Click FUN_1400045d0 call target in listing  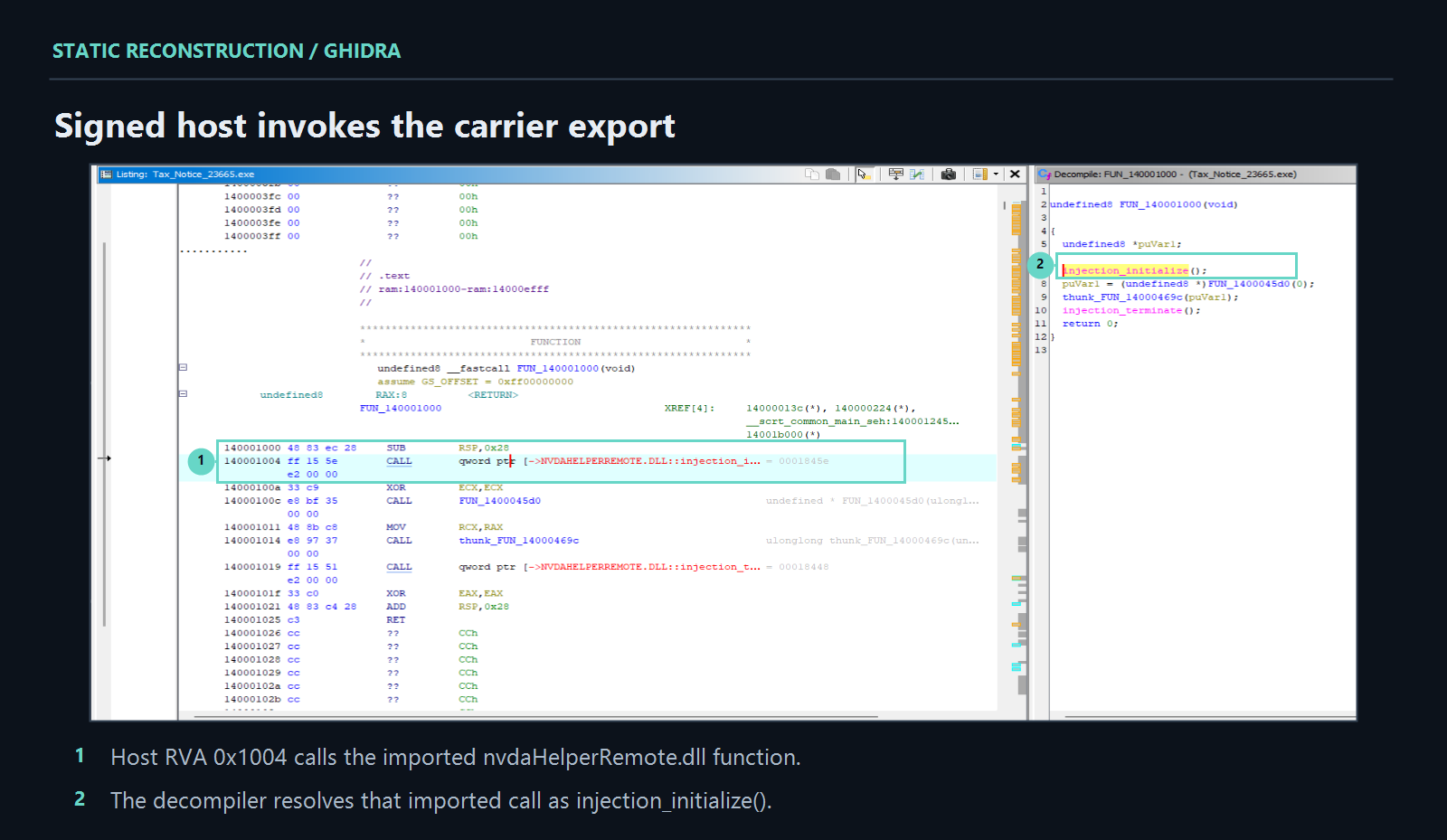click(x=499, y=501)
